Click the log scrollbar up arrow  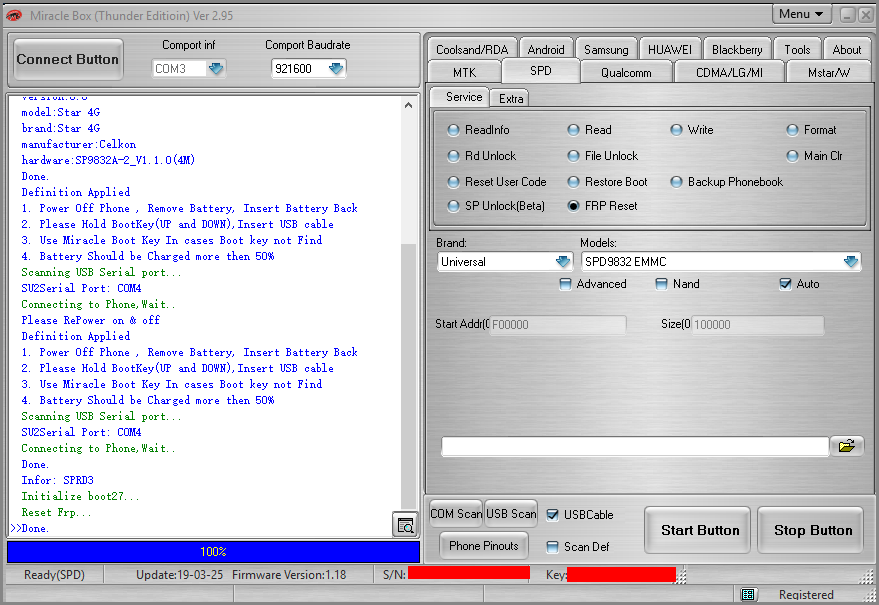408,105
